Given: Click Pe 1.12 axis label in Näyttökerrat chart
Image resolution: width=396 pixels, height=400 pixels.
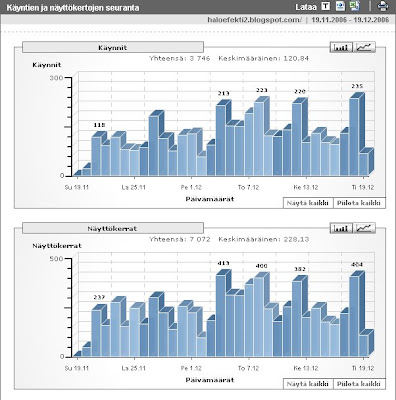Looking at the screenshot, I should 191,368.
